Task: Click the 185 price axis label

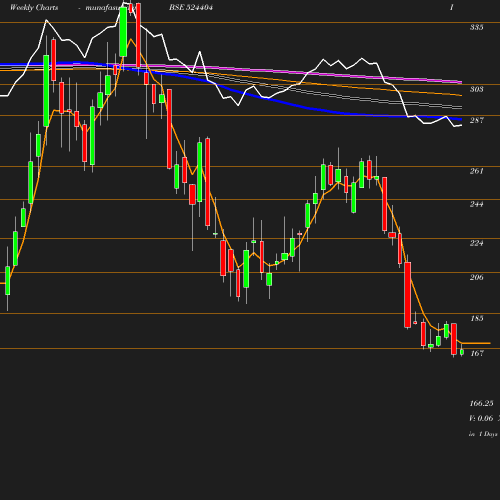Action: [477, 318]
